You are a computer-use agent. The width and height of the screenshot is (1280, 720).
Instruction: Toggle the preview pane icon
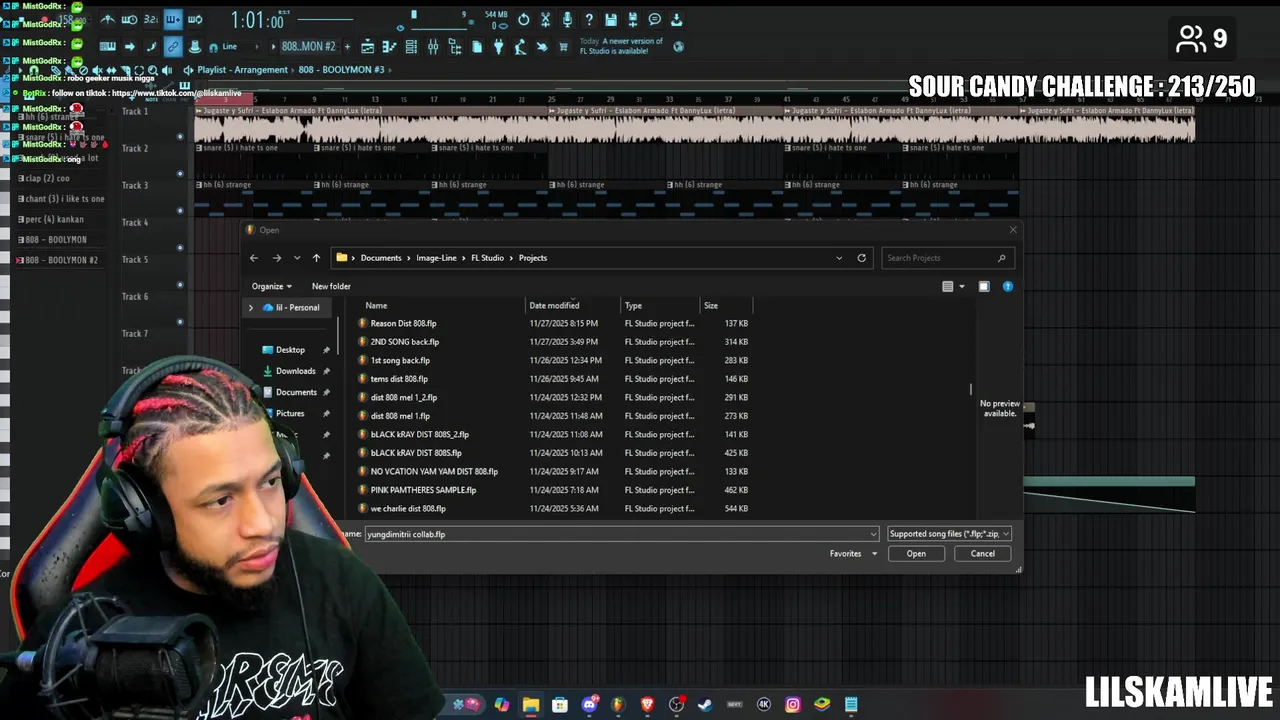coord(984,287)
